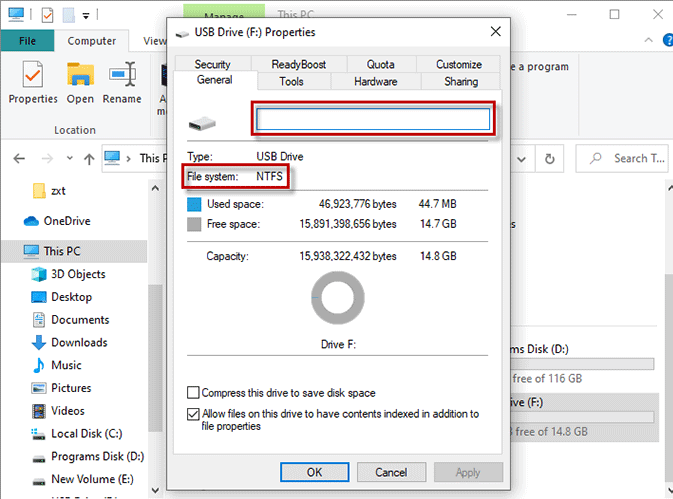Go up one folder level arrow

(x=89, y=159)
